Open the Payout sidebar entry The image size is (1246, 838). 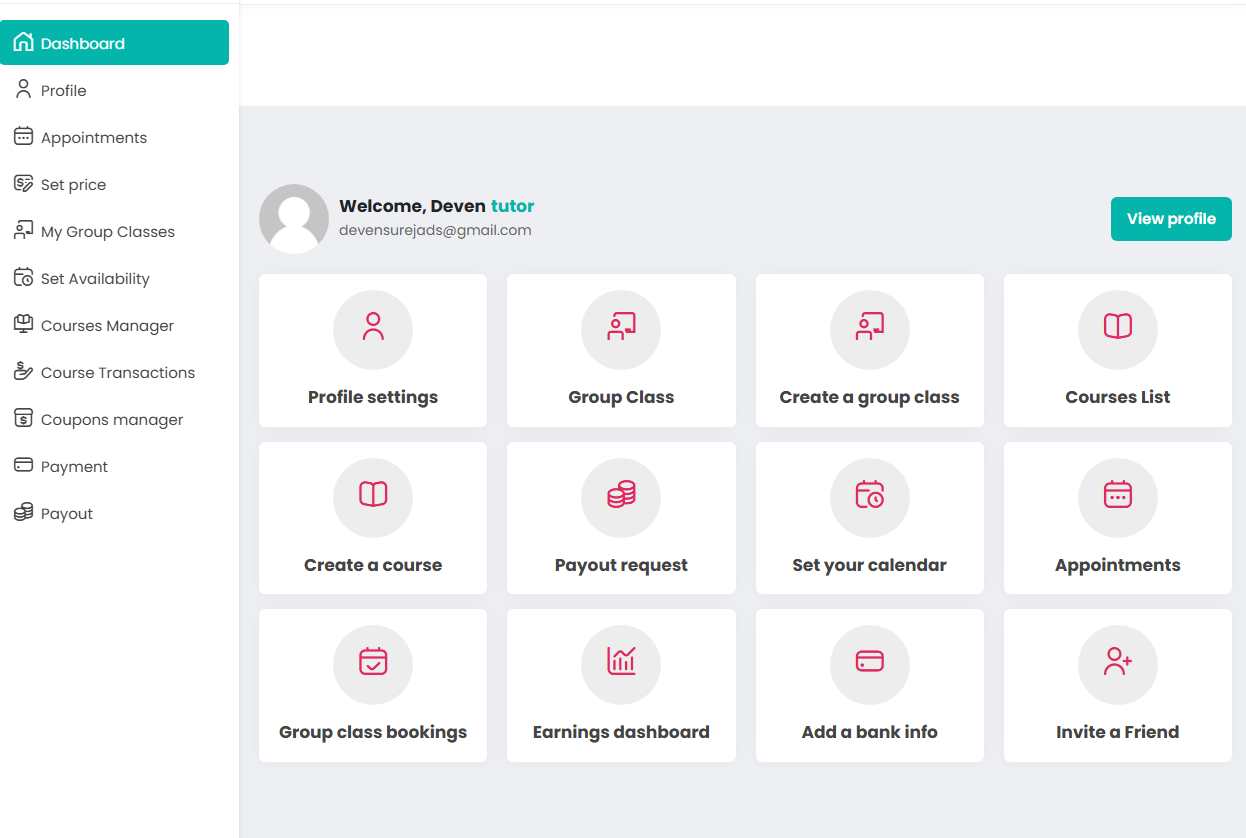click(115, 513)
